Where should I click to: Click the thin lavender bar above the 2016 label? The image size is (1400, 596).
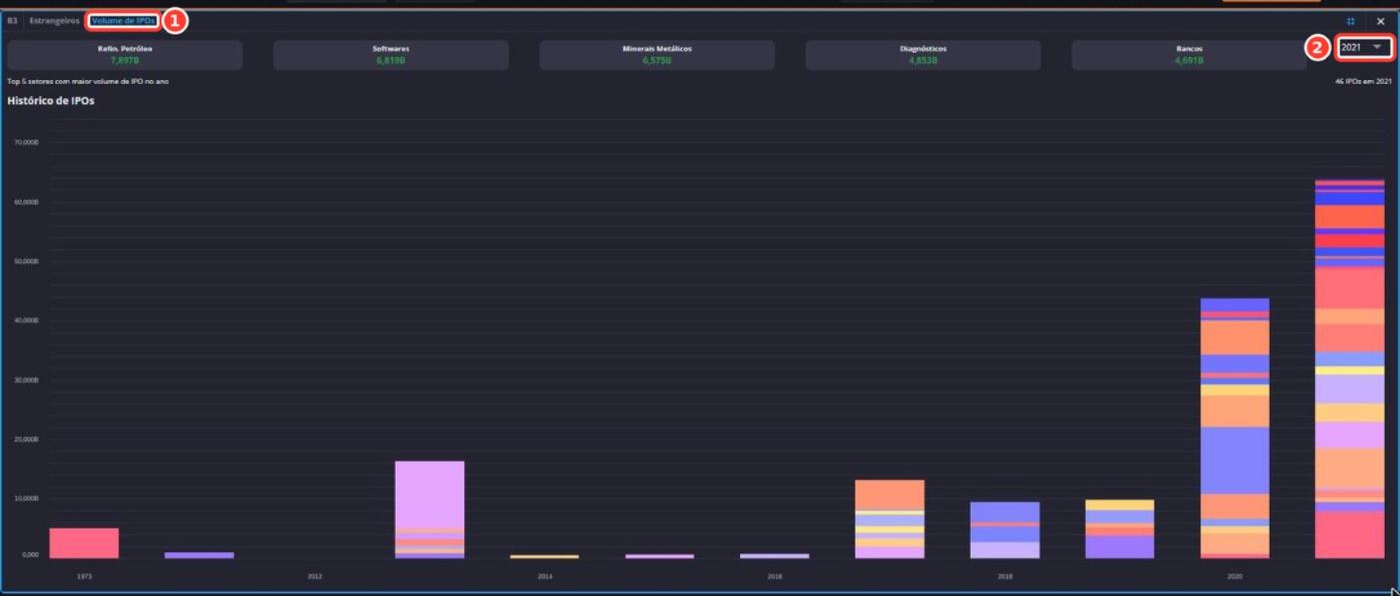point(774,555)
